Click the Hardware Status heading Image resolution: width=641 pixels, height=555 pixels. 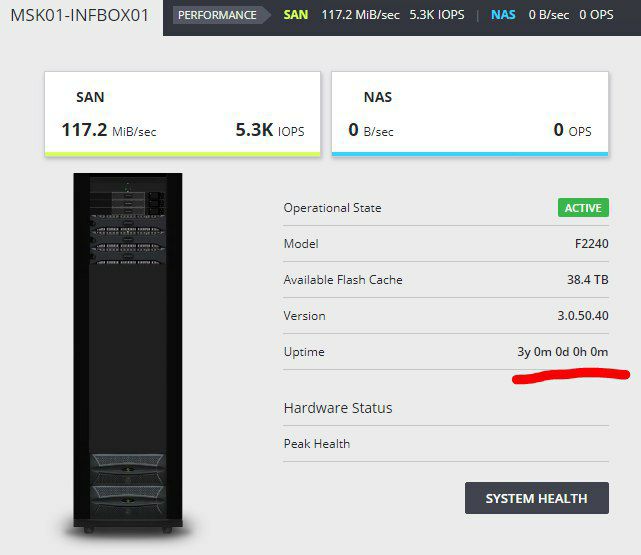tap(338, 408)
